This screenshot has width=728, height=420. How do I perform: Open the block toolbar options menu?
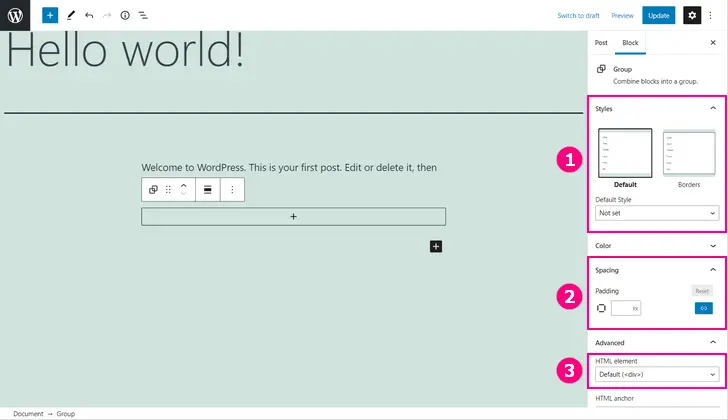232,189
